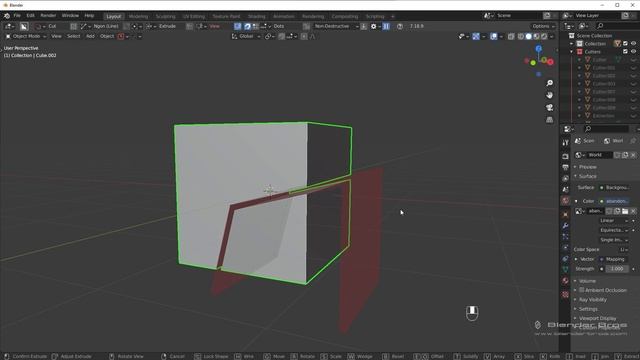
Task: Open the Output properties tab
Action: pyautogui.click(x=565, y=167)
